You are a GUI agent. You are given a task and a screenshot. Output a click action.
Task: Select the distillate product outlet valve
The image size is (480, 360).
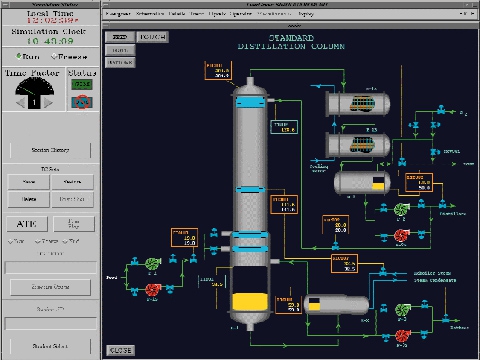click(x=442, y=204)
